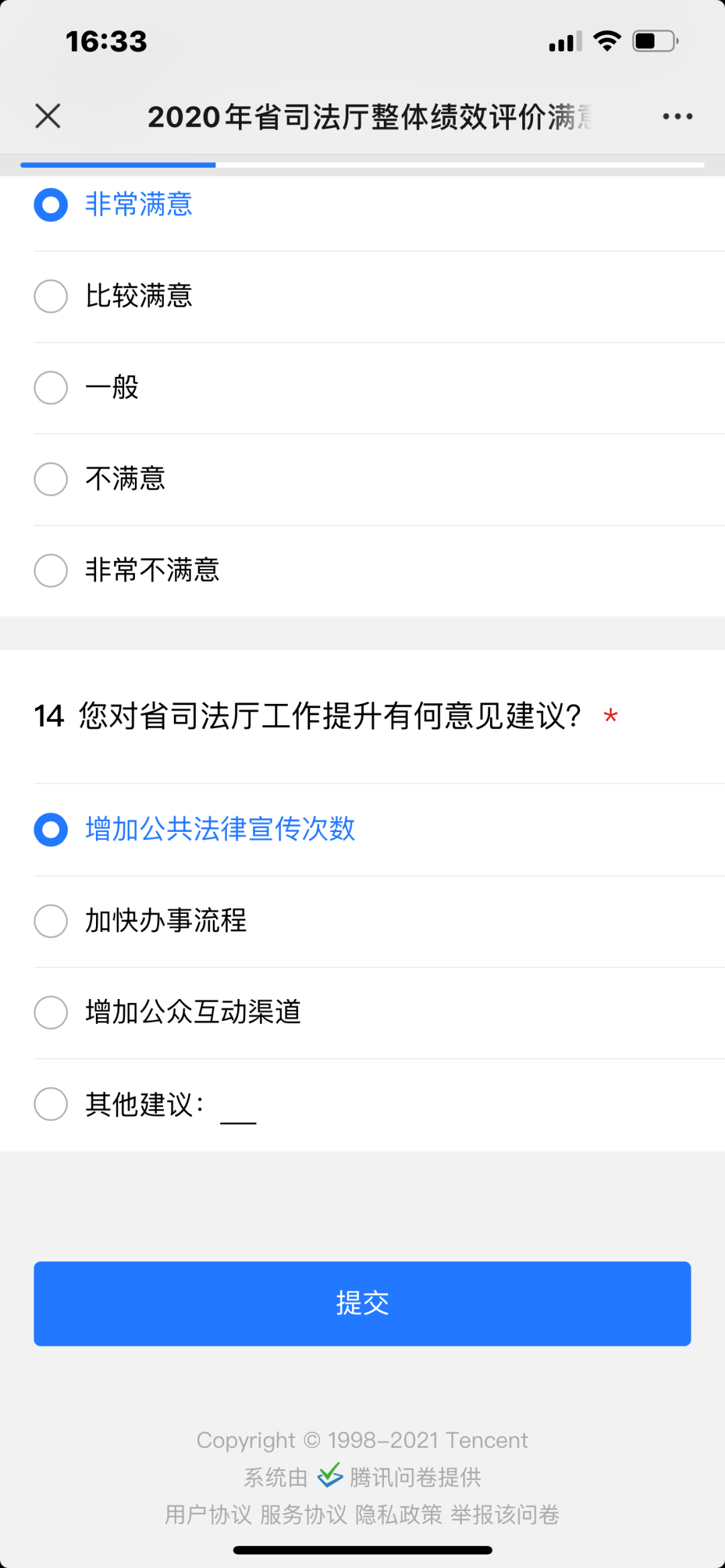Choose the 一般 radio option

51,387
